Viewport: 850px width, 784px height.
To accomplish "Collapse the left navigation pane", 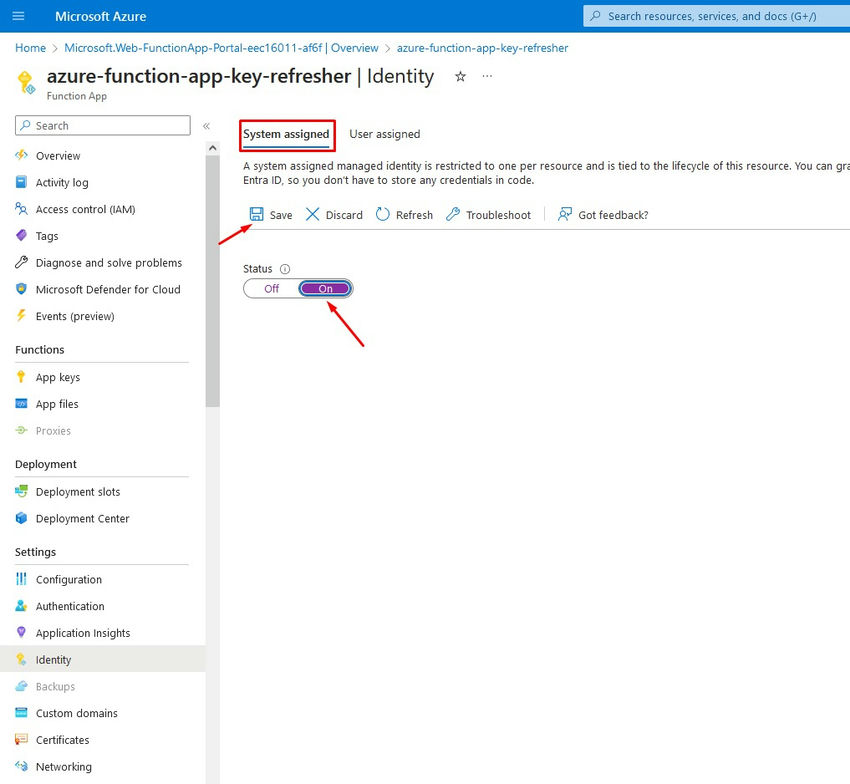I will click(207, 125).
